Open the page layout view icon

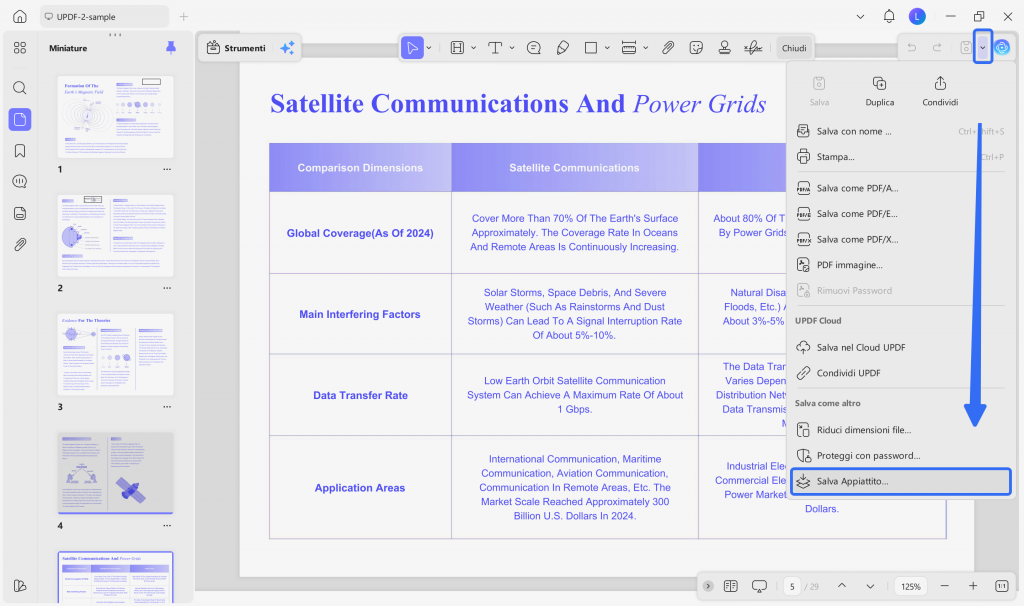[731, 586]
